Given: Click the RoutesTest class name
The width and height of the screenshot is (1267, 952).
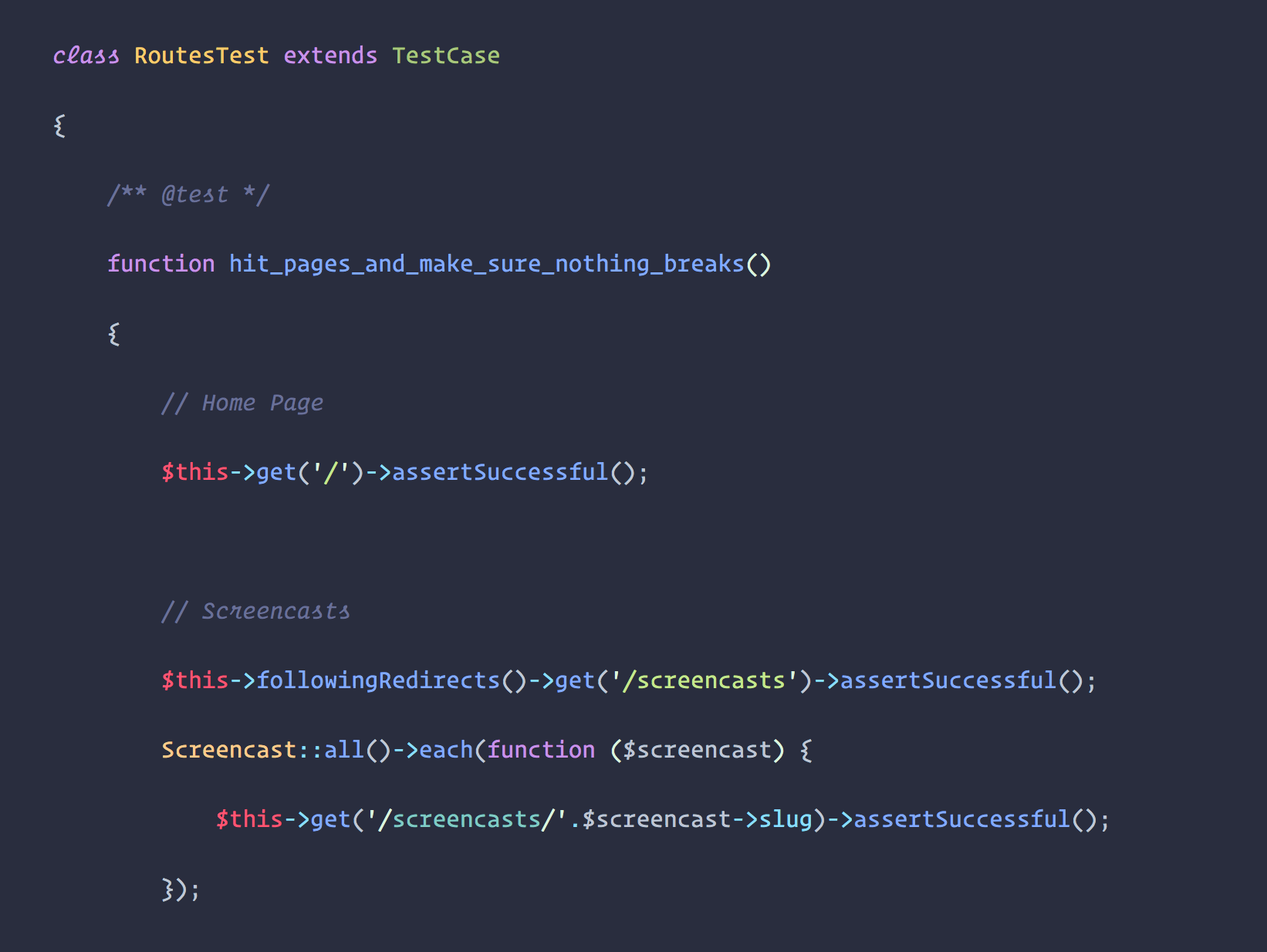Looking at the screenshot, I should point(201,56).
